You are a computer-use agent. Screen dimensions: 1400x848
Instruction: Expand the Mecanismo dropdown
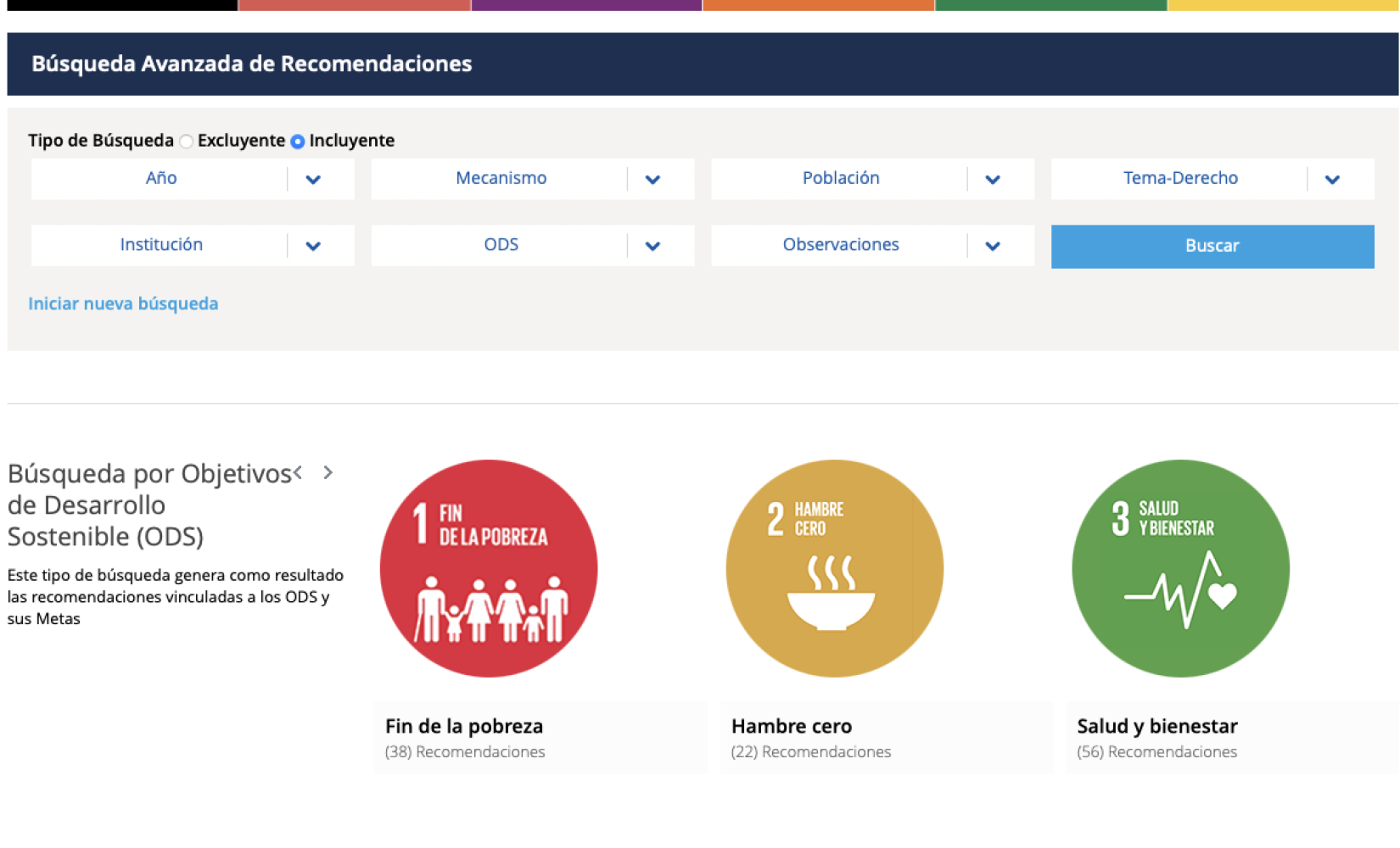point(533,179)
